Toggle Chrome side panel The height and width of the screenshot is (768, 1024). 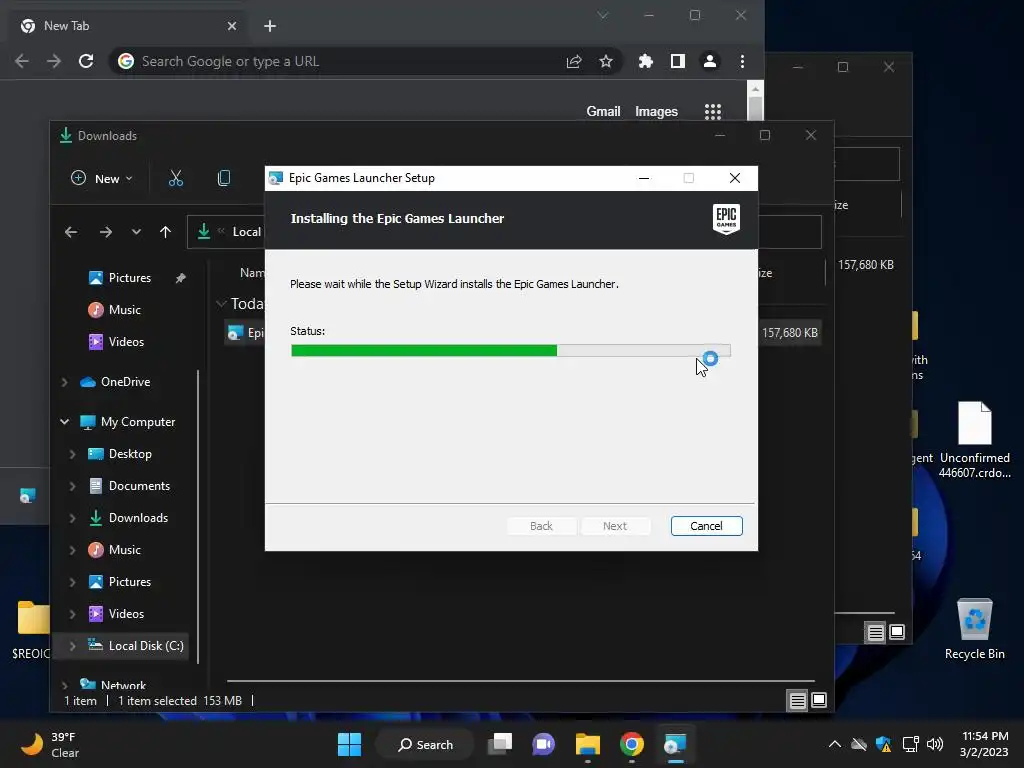click(677, 61)
